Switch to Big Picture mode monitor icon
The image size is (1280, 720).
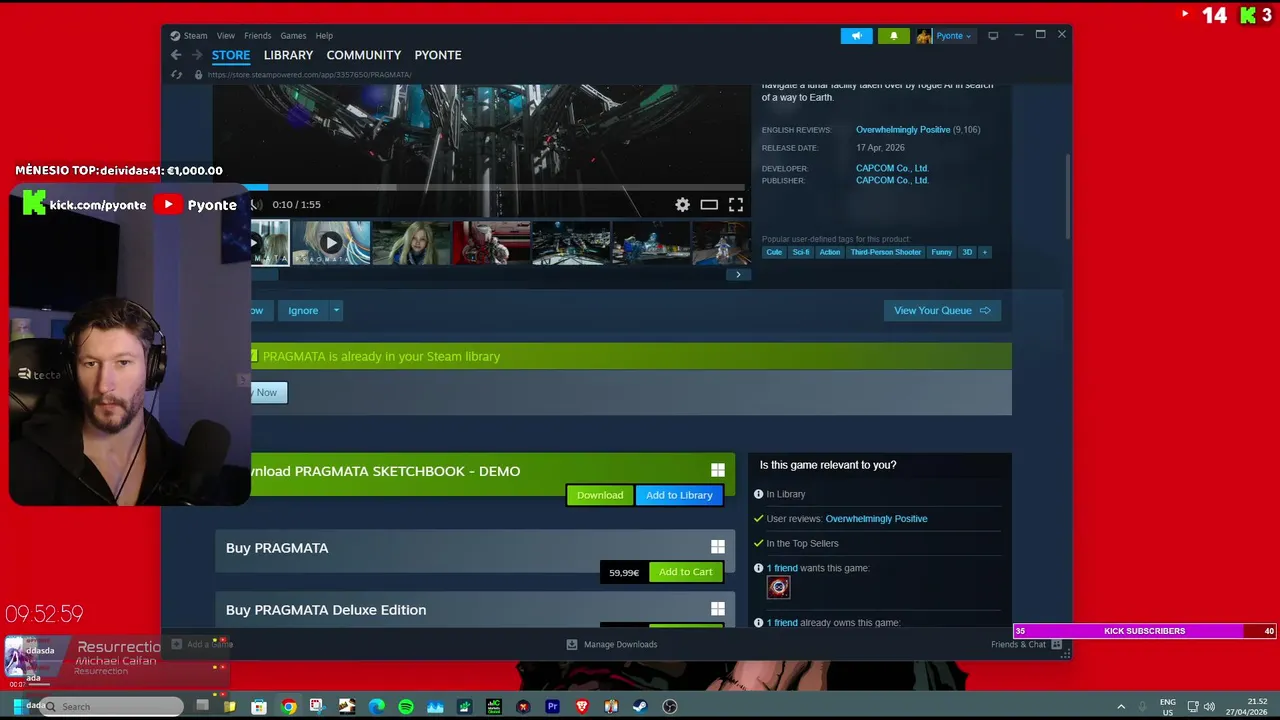point(993,36)
